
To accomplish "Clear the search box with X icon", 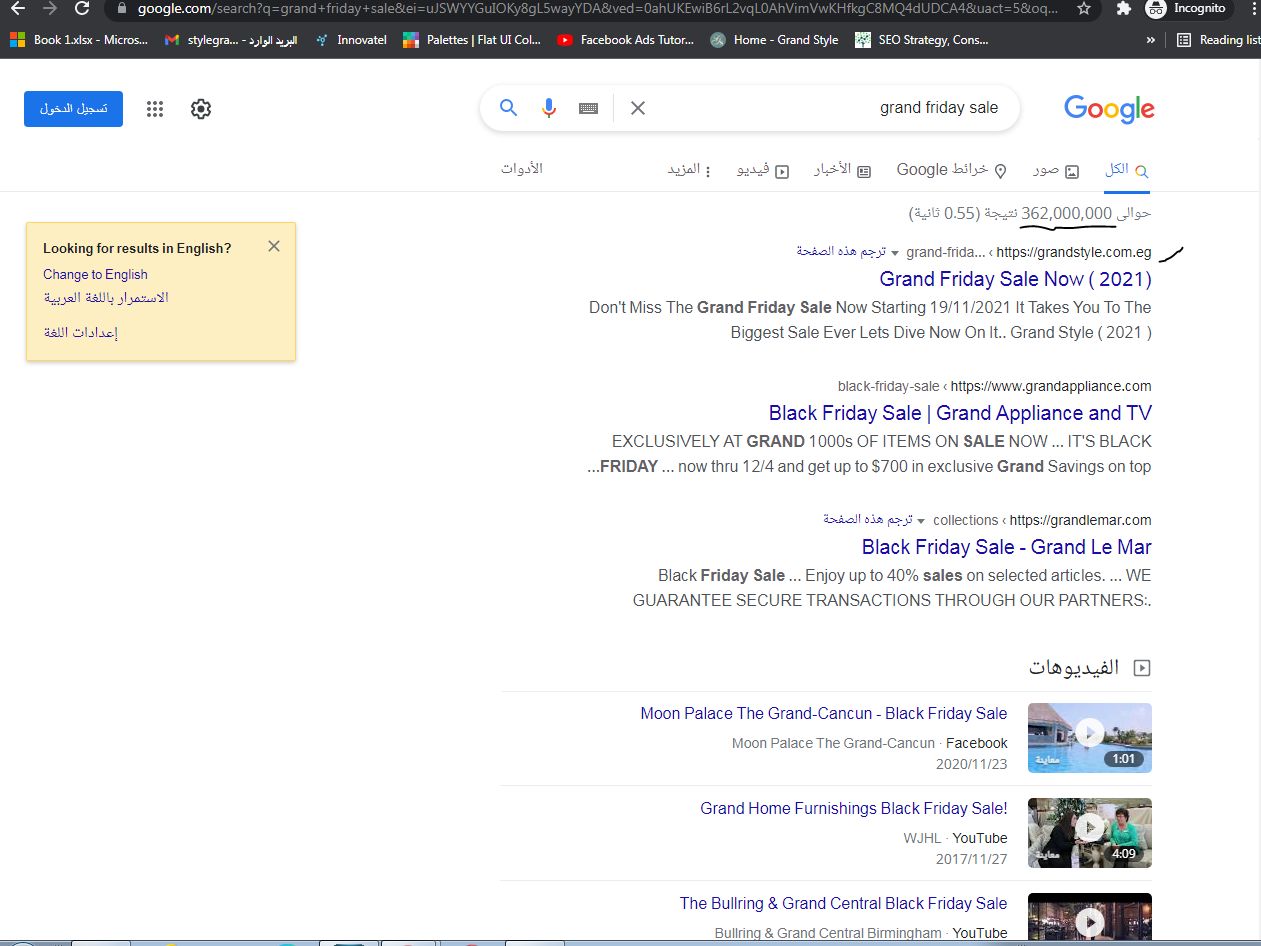I will (637, 108).
